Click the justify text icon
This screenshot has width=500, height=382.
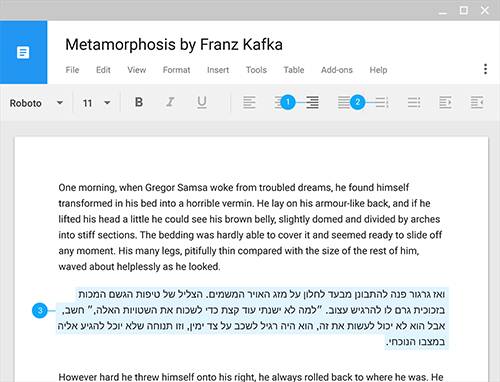point(344,102)
